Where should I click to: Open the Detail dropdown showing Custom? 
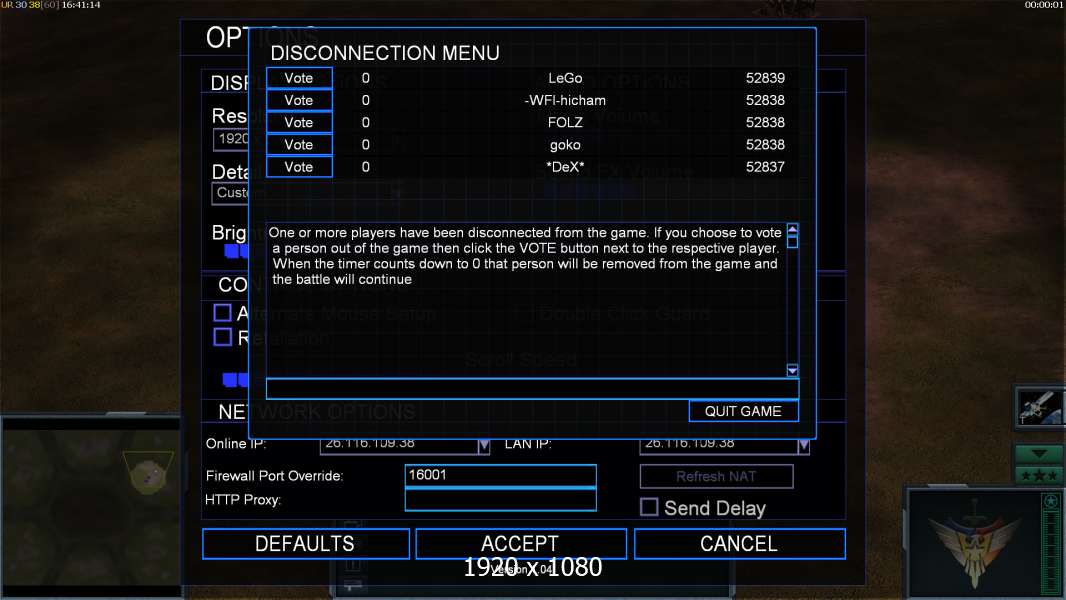(x=231, y=193)
